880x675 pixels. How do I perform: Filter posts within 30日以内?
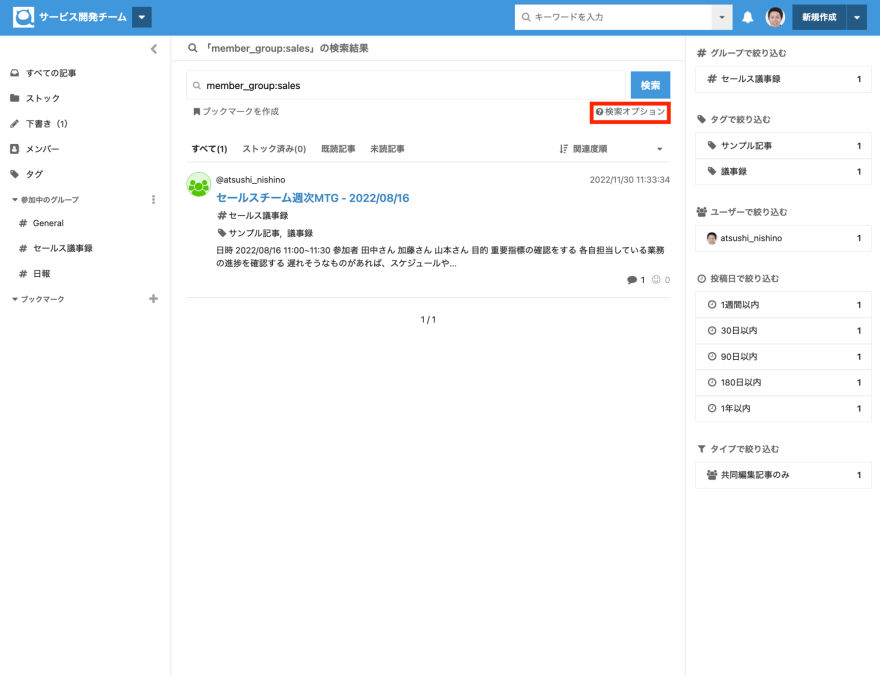click(783, 330)
